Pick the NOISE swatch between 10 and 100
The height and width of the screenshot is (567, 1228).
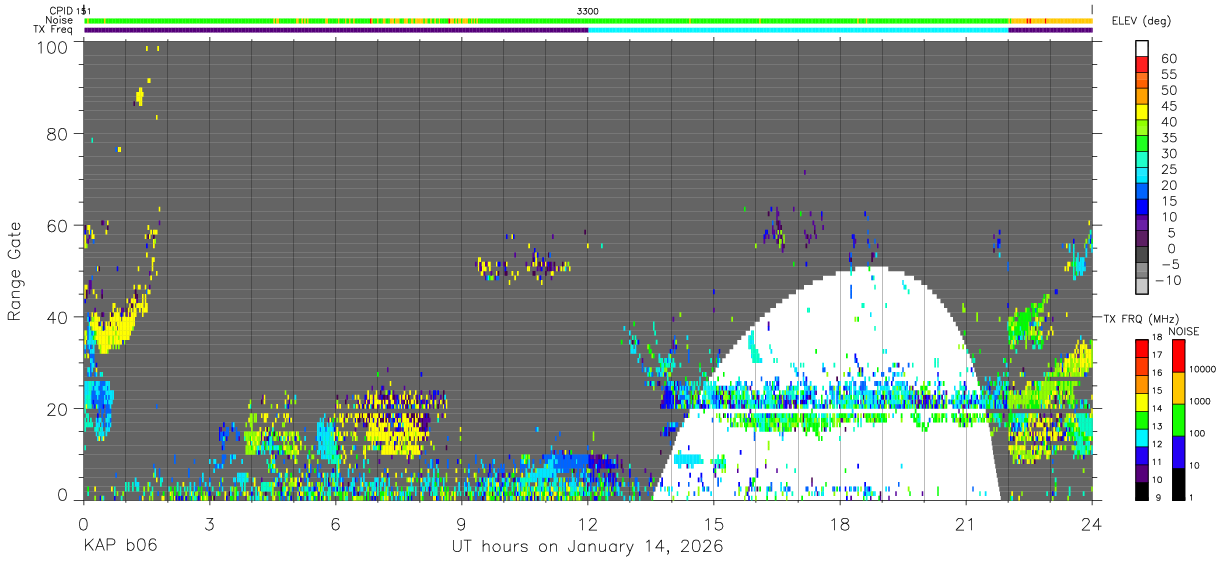[x=1177, y=452]
